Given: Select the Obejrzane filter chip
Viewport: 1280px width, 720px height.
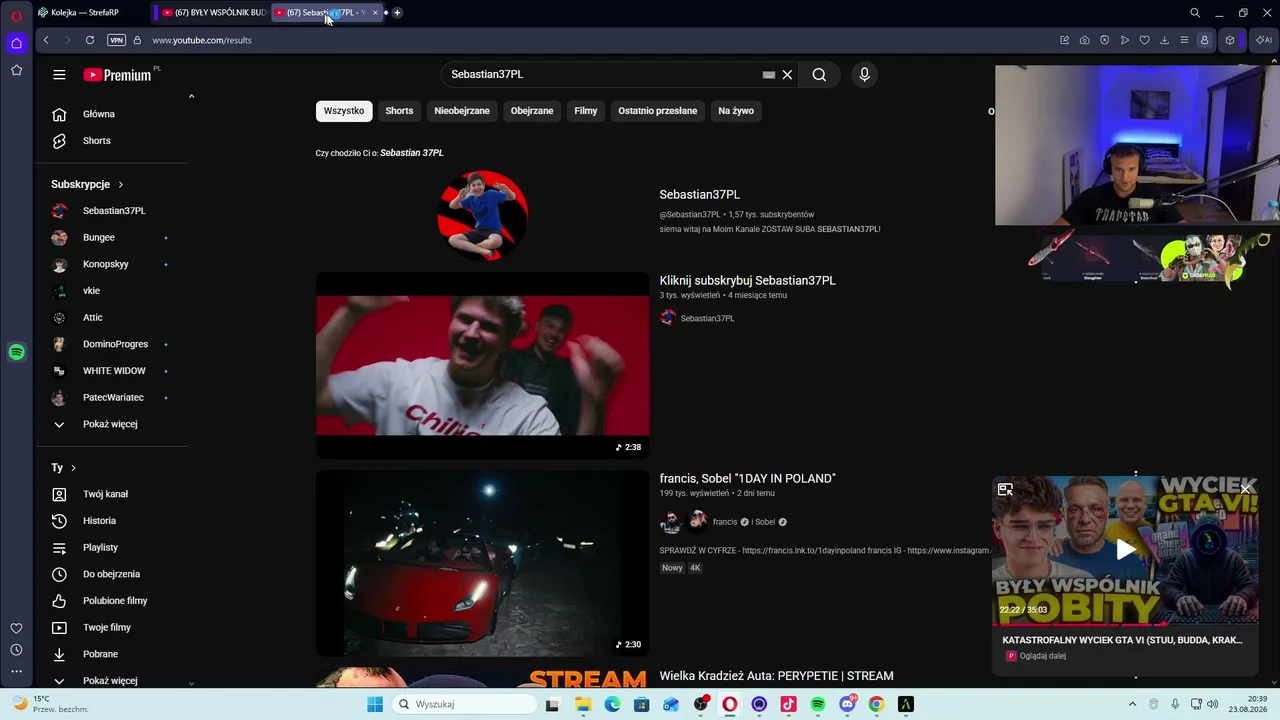Looking at the screenshot, I should (532, 111).
